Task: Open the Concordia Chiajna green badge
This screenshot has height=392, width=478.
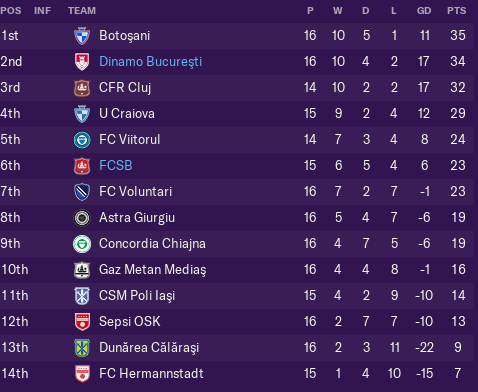Action: pos(82,244)
